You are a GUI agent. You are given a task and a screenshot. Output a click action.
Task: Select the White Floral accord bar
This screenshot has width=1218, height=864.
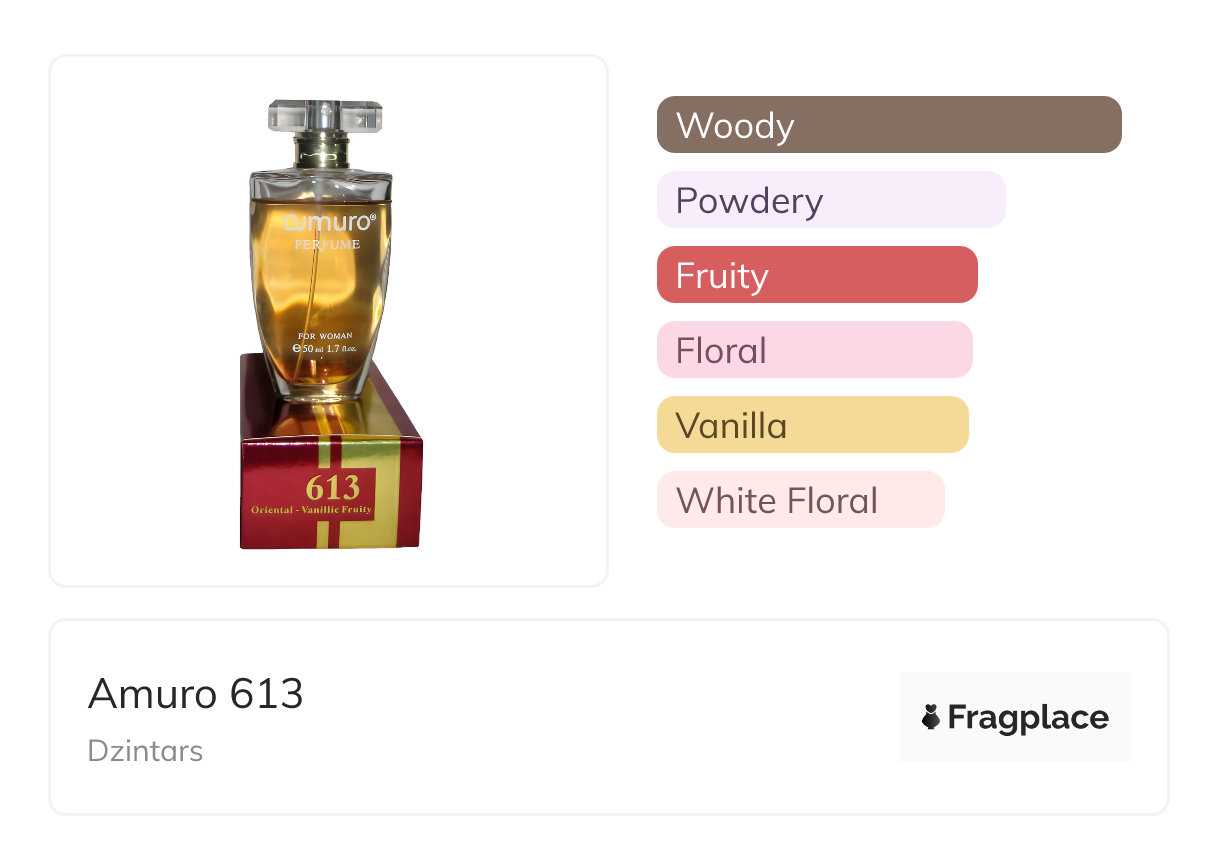[800, 500]
